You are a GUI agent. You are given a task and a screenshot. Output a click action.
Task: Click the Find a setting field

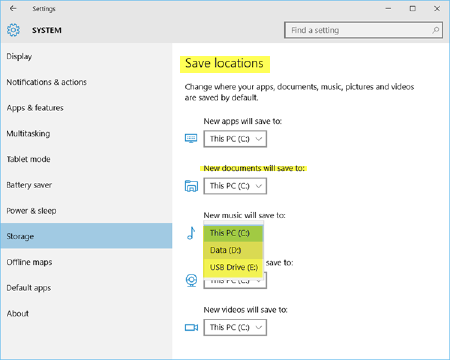coord(363,30)
